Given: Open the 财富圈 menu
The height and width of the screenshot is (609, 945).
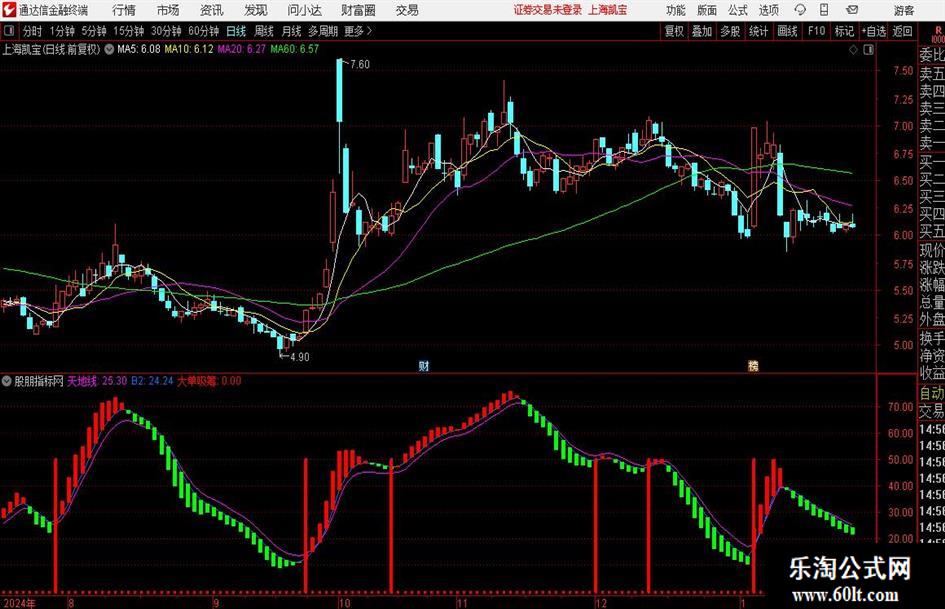Looking at the screenshot, I should [358, 10].
